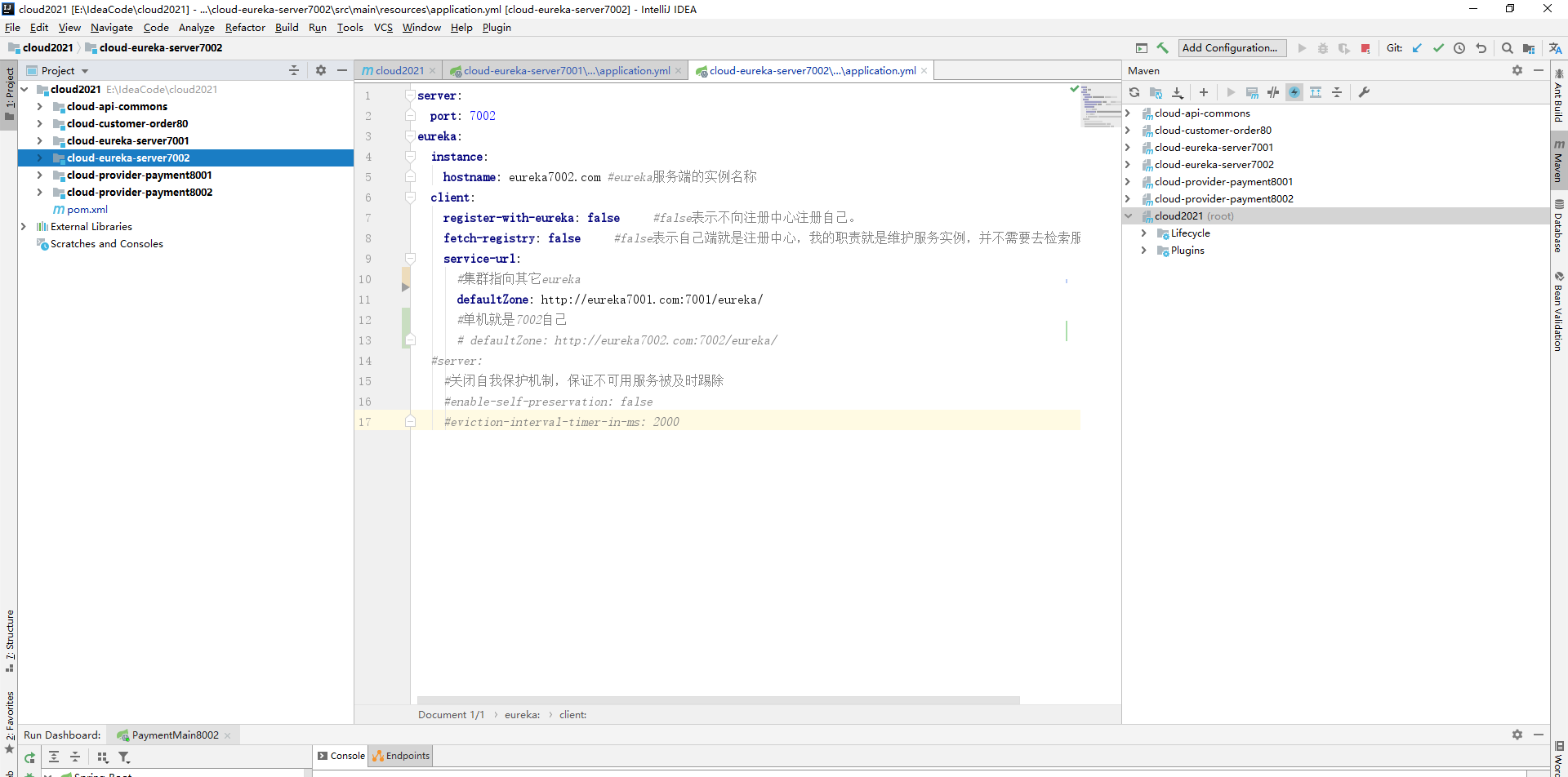1568x777 pixels.
Task: Expand cloud-provider-payment8001 in Maven panel
Action: [1128, 182]
